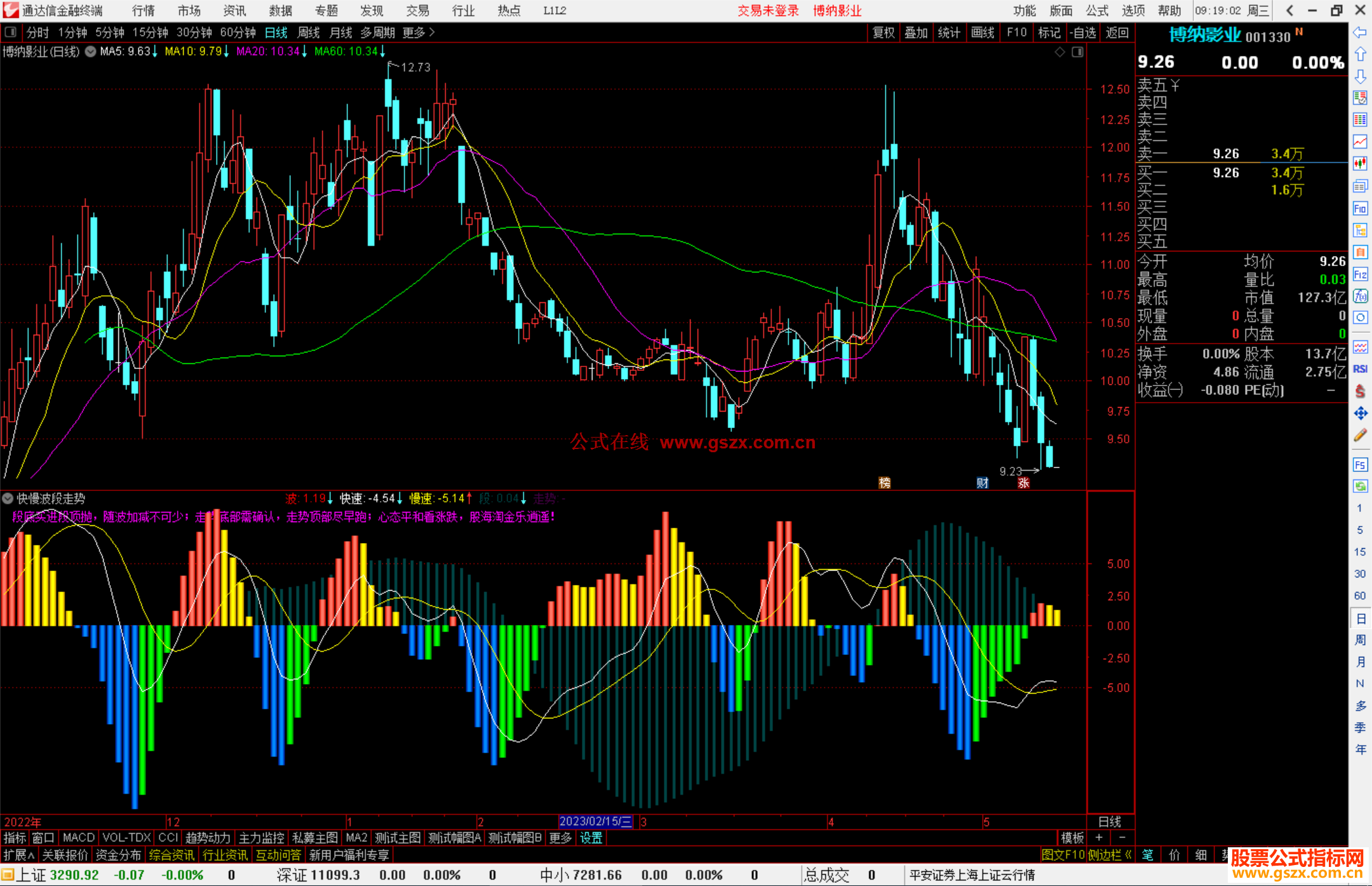
Task: Select the MACD indicator tab
Action: 79,838
